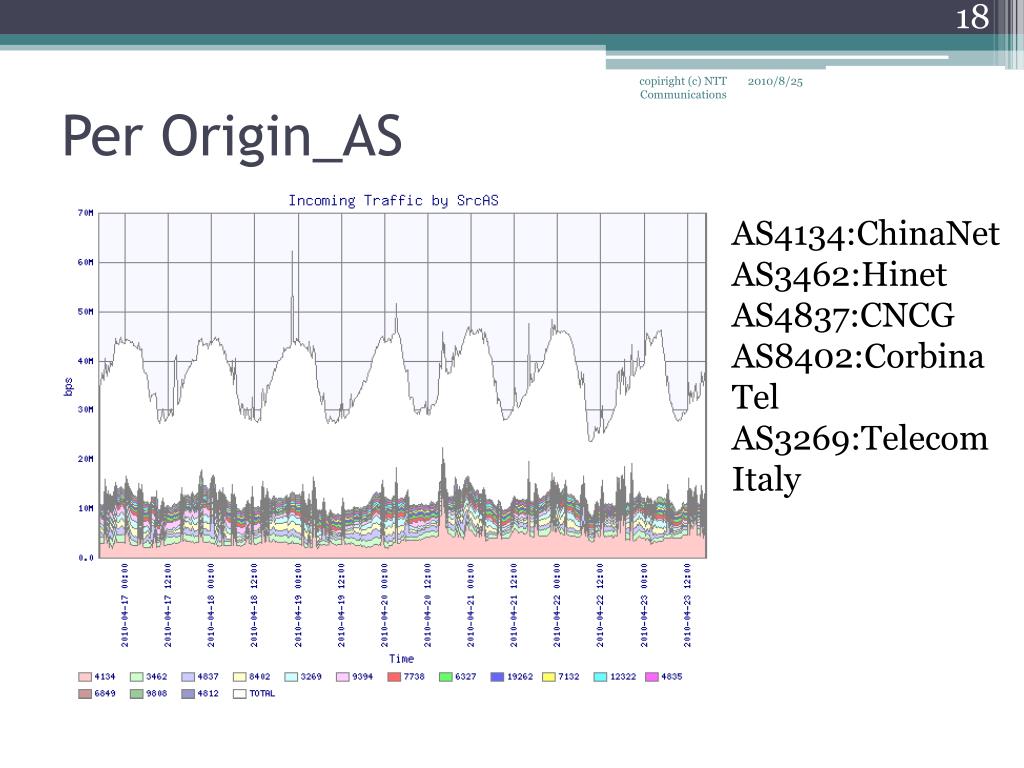
Task: Click the magenta 4835 legend swatch
Action: click(652, 677)
